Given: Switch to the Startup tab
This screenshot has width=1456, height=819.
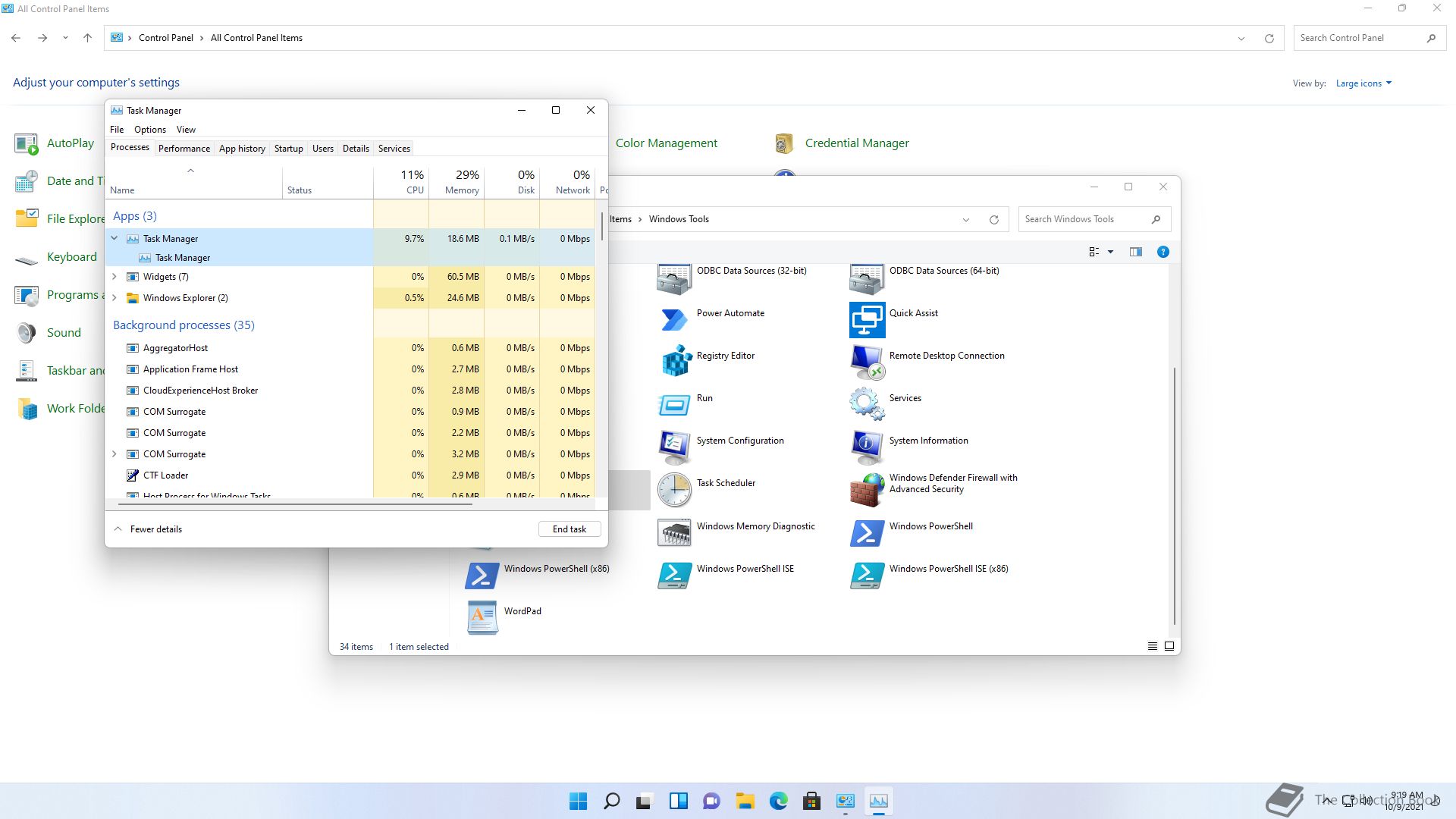Looking at the screenshot, I should 288,149.
